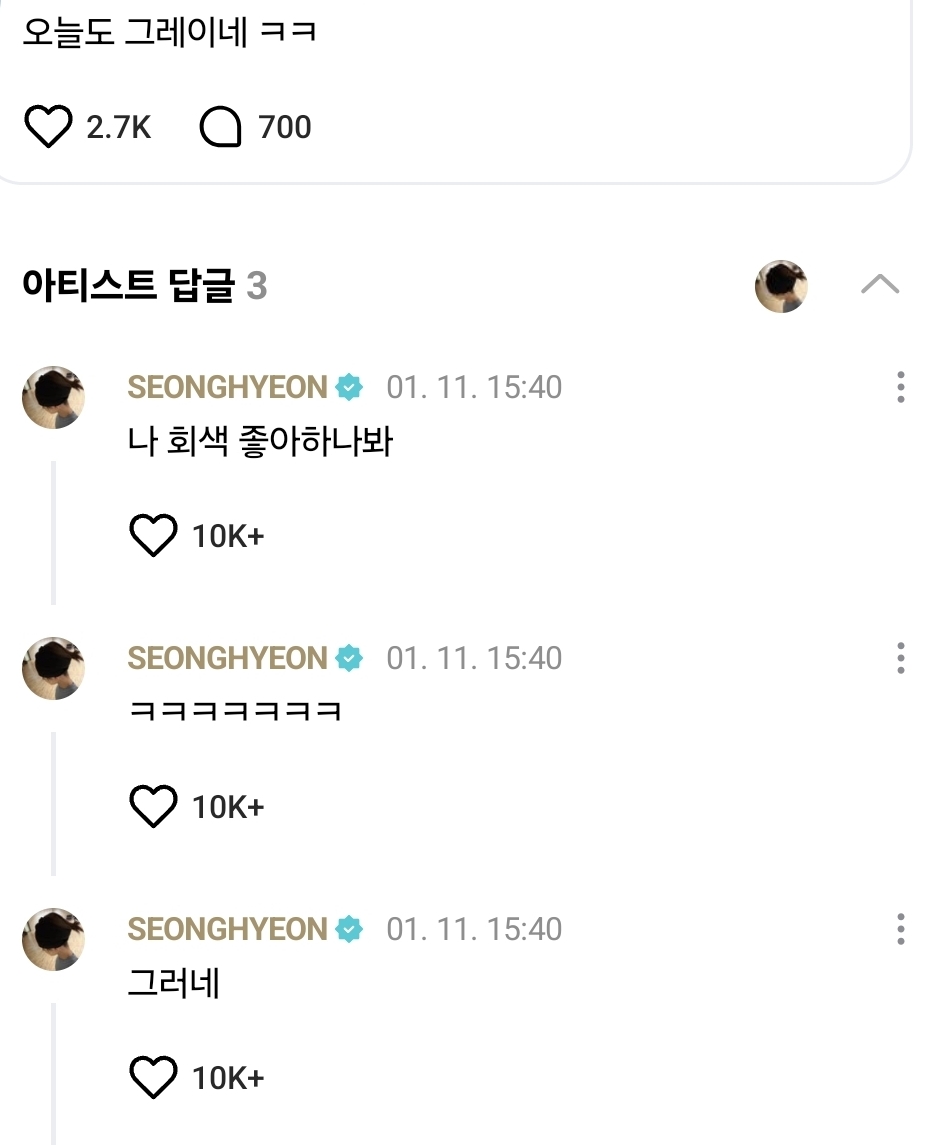Screen dimensions: 926x1145
Task: Open SEONGHYEON's profile from the first reply name
Action: (228, 387)
